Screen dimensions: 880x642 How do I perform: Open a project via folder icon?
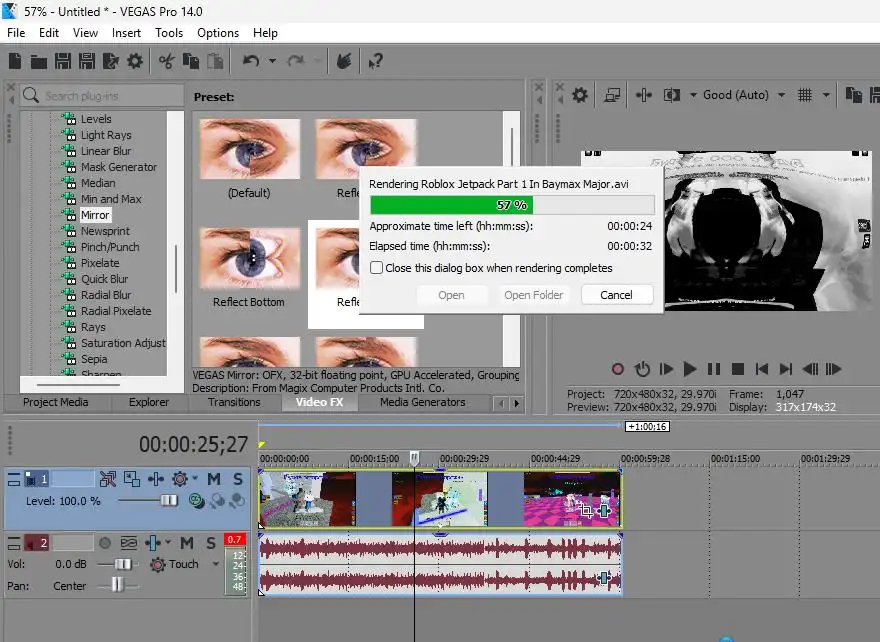39,61
